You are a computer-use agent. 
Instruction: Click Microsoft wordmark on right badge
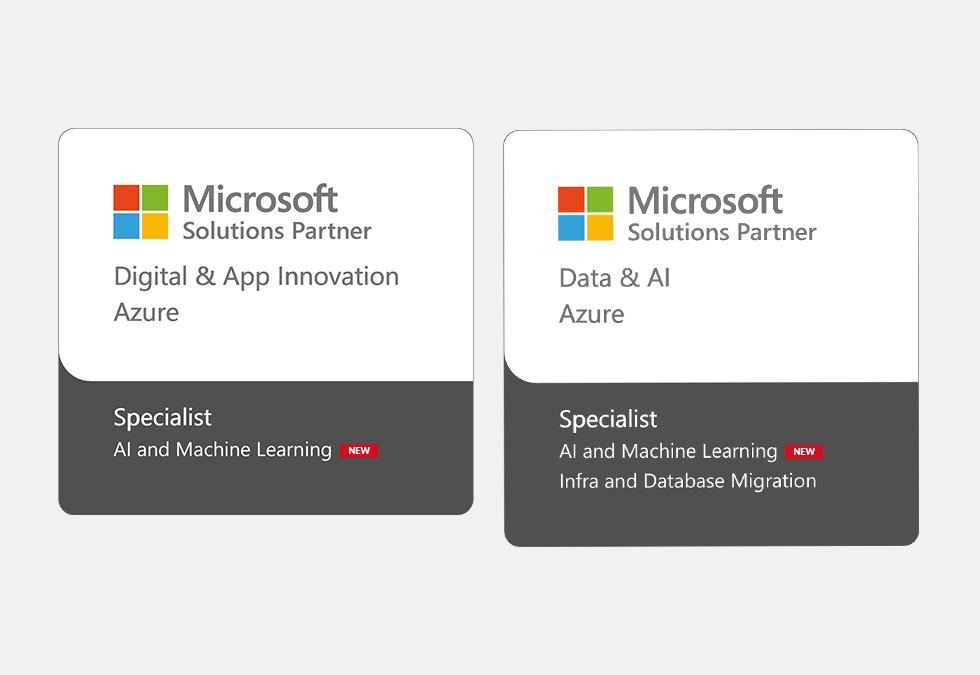coord(705,201)
